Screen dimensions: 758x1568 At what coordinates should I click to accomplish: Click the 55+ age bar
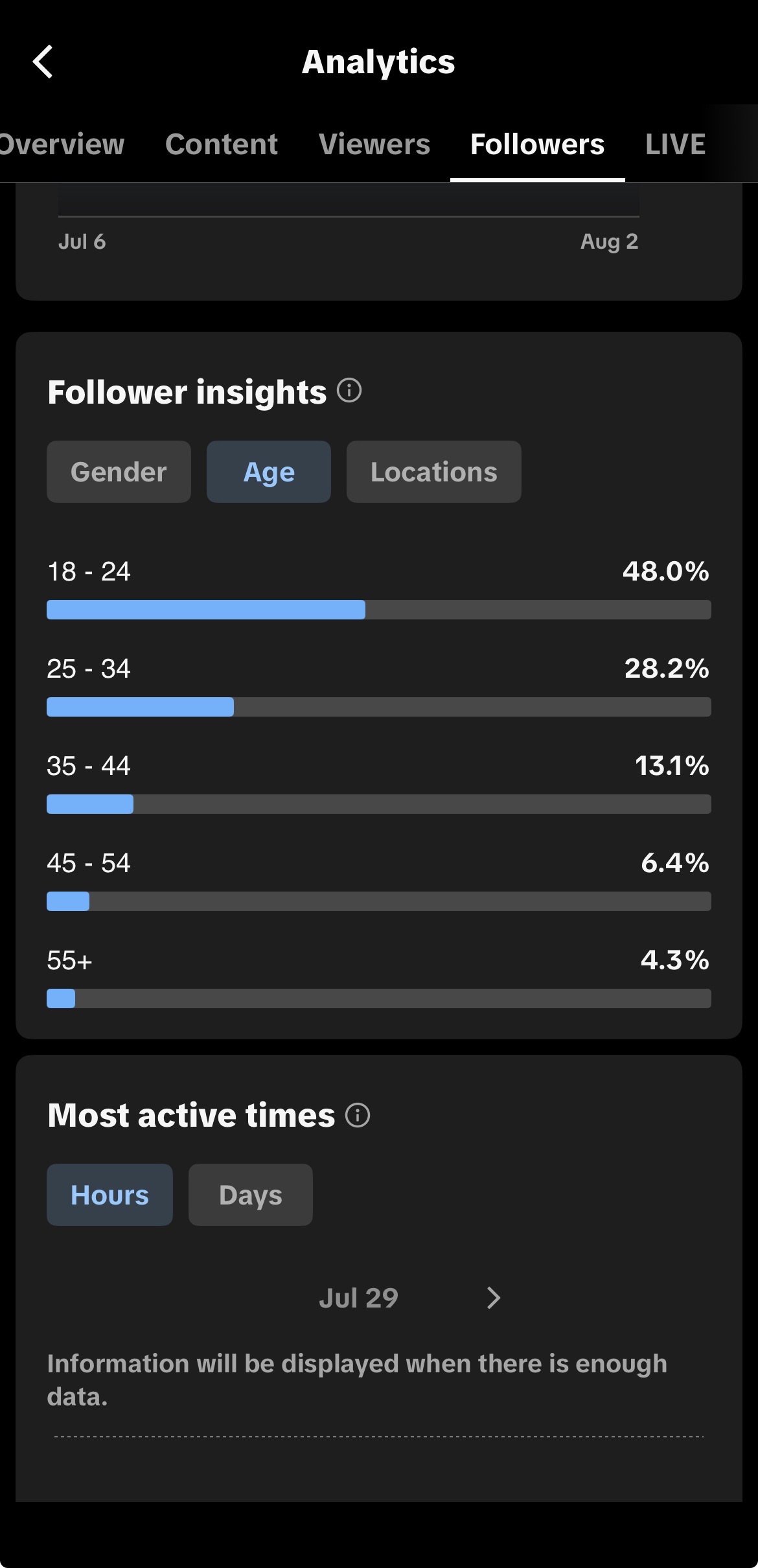(x=379, y=998)
